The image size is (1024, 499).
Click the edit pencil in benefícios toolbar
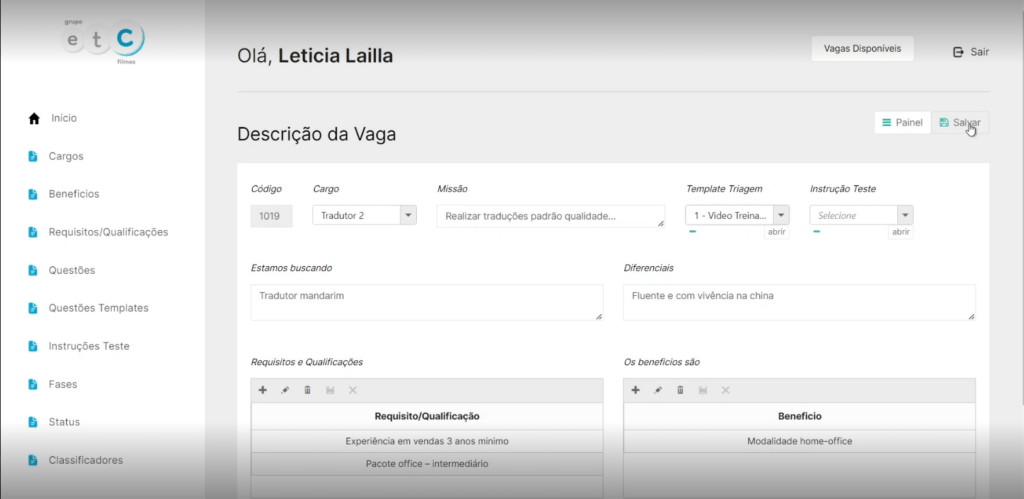(658, 390)
